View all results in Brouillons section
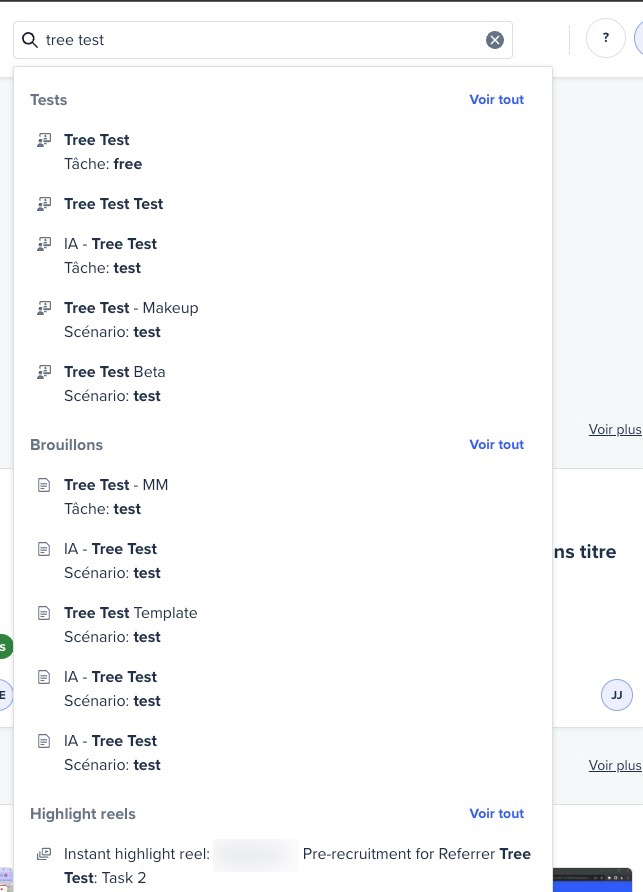The width and height of the screenshot is (643, 892). [496, 445]
